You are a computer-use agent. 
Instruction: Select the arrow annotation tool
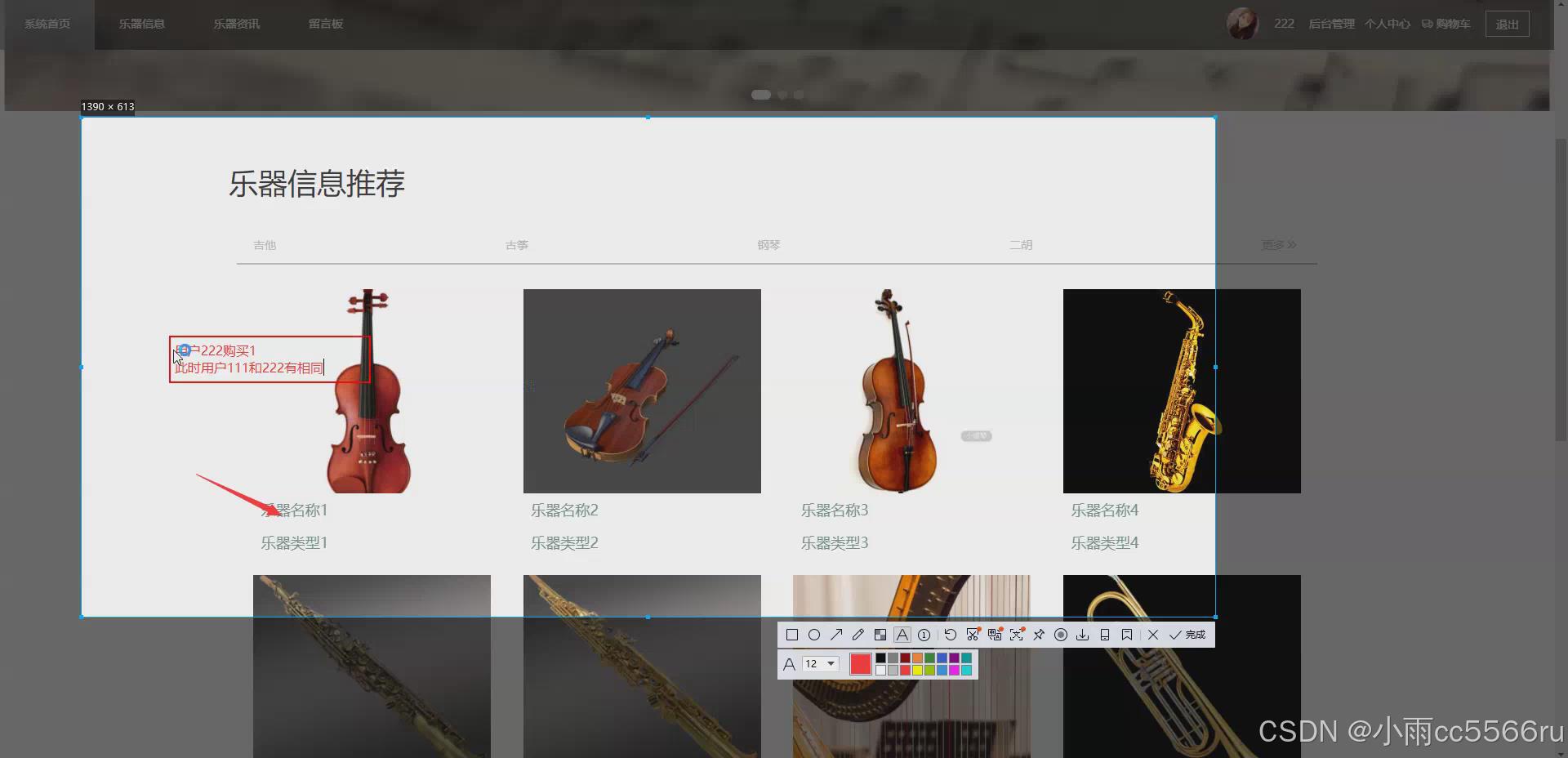[836, 635]
